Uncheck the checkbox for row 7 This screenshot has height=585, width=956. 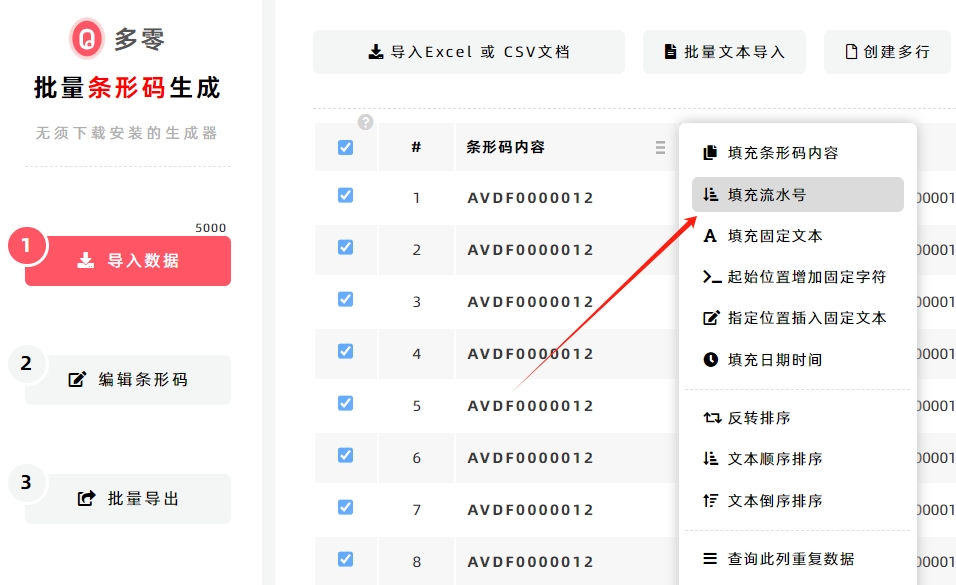tap(345, 507)
